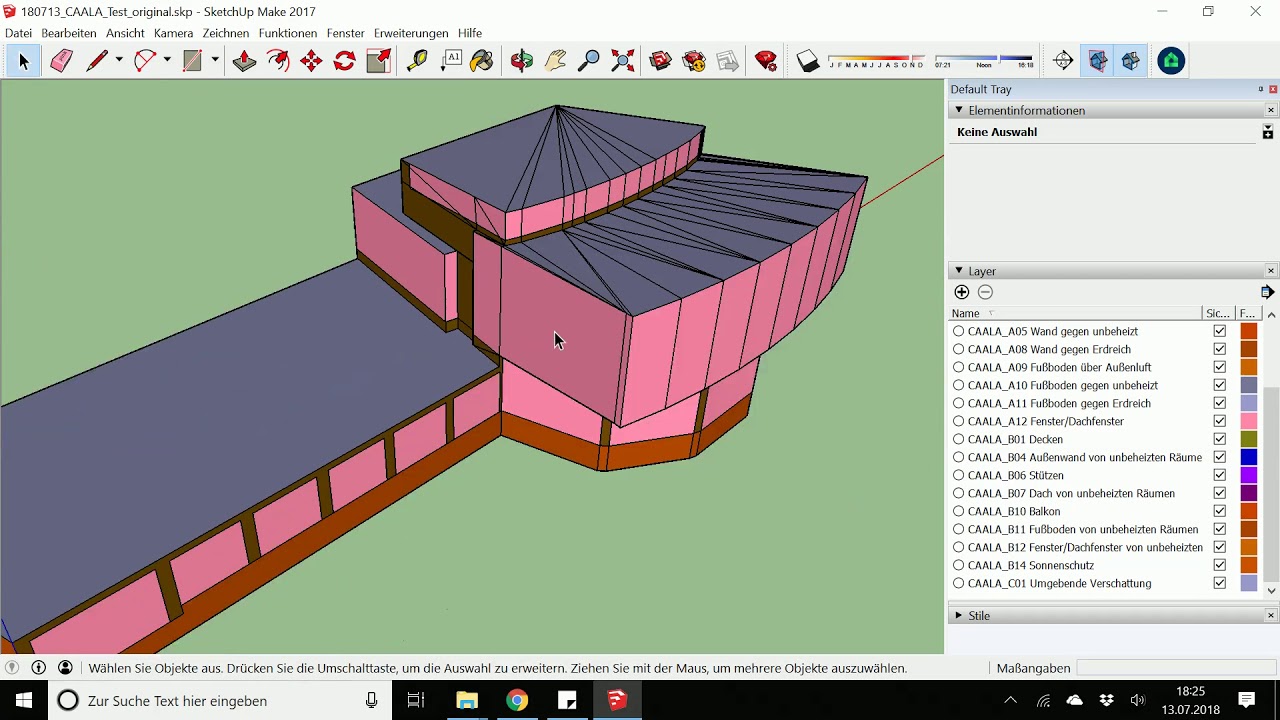Activate the Orbit tool
Viewport: 1280px width, 720px height.
pyautogui.click(x=522, y=62)
